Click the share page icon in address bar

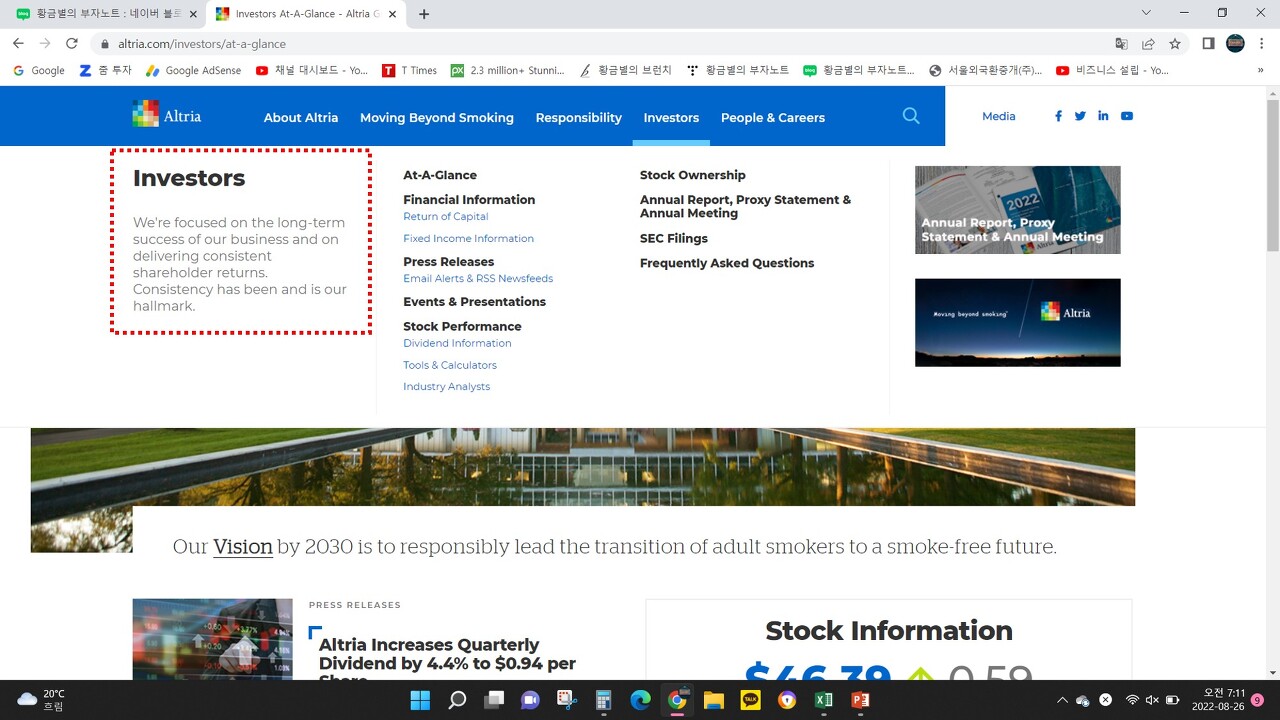tap(1148, 44)
